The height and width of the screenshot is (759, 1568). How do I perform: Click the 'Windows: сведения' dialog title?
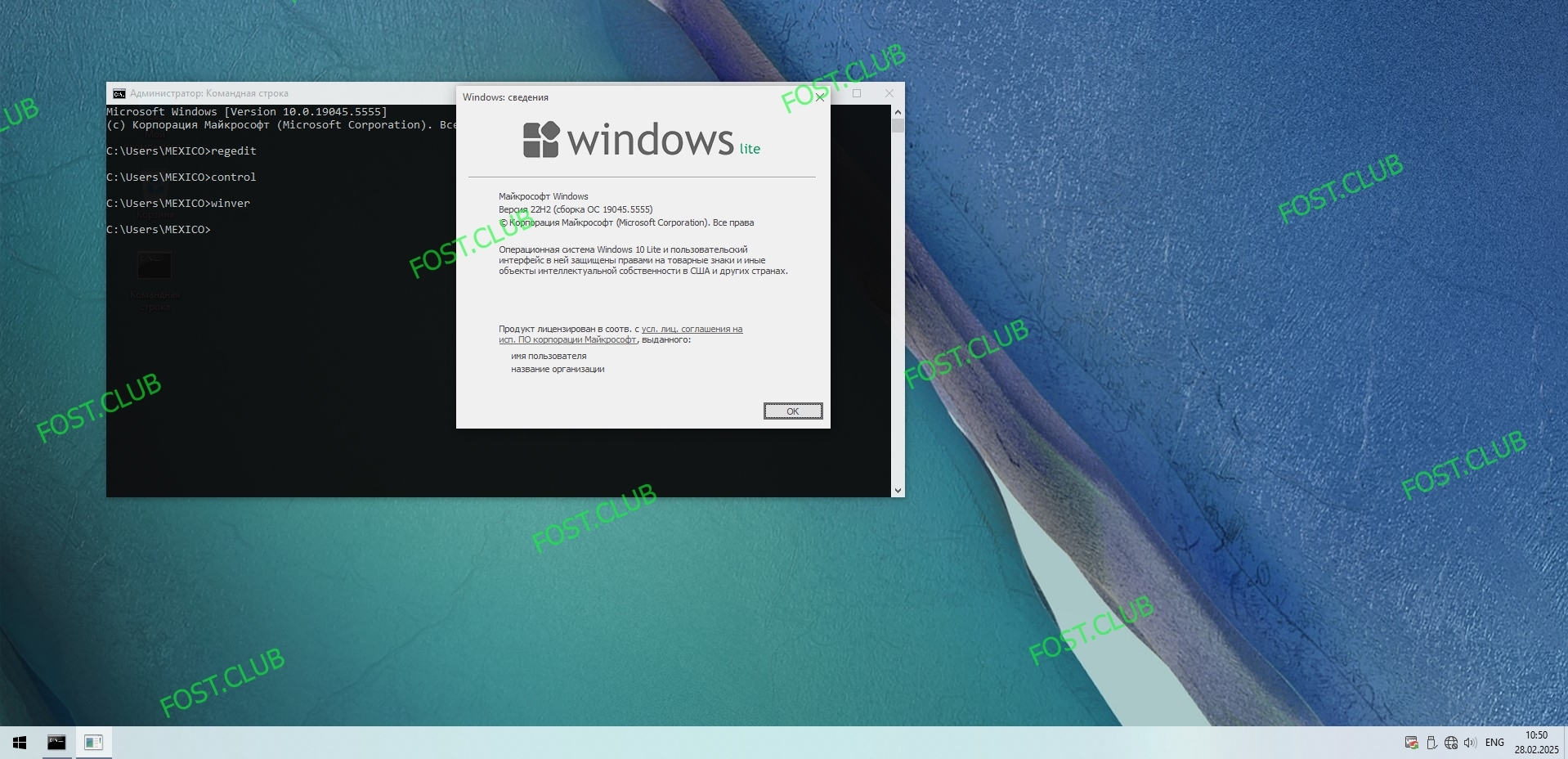pos(505,97)
